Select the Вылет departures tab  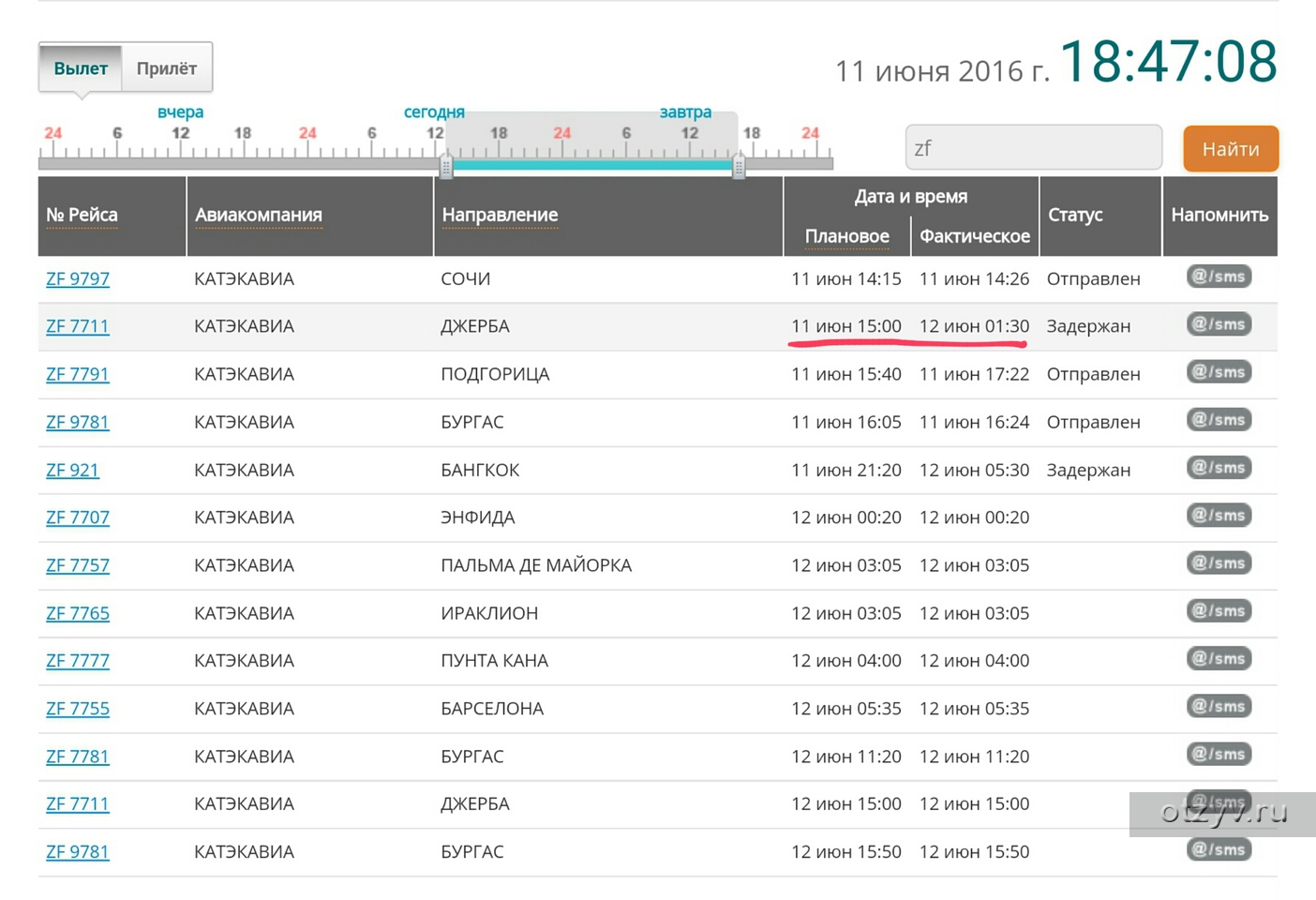pyautogui.click(x=81, y=68)
